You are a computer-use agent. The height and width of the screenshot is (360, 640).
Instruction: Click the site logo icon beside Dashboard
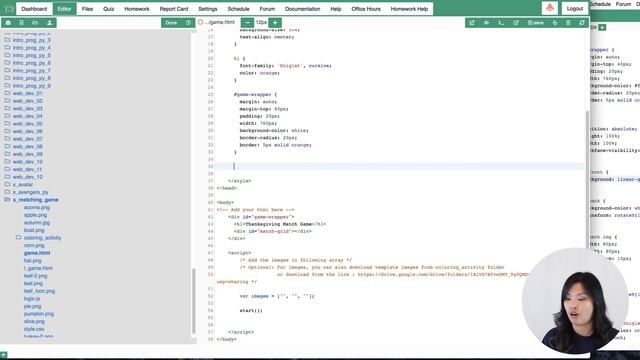9,9
